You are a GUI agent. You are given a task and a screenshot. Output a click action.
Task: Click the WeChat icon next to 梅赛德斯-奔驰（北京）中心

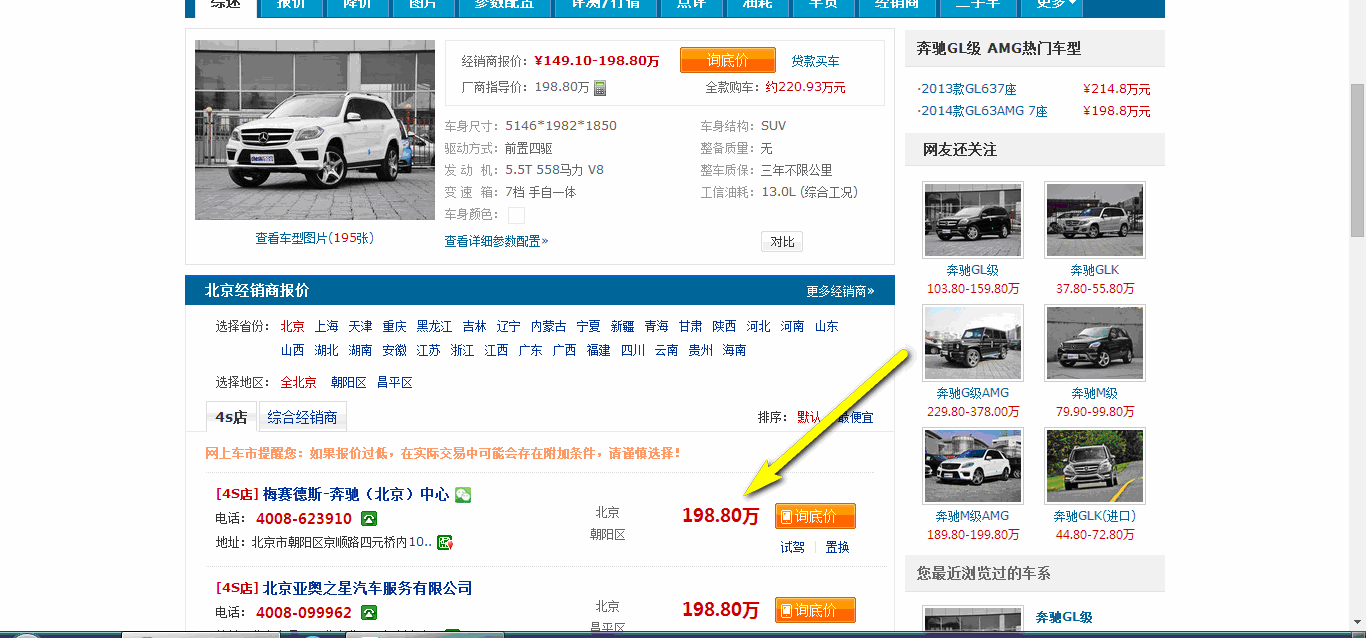(x=462, y=495)
